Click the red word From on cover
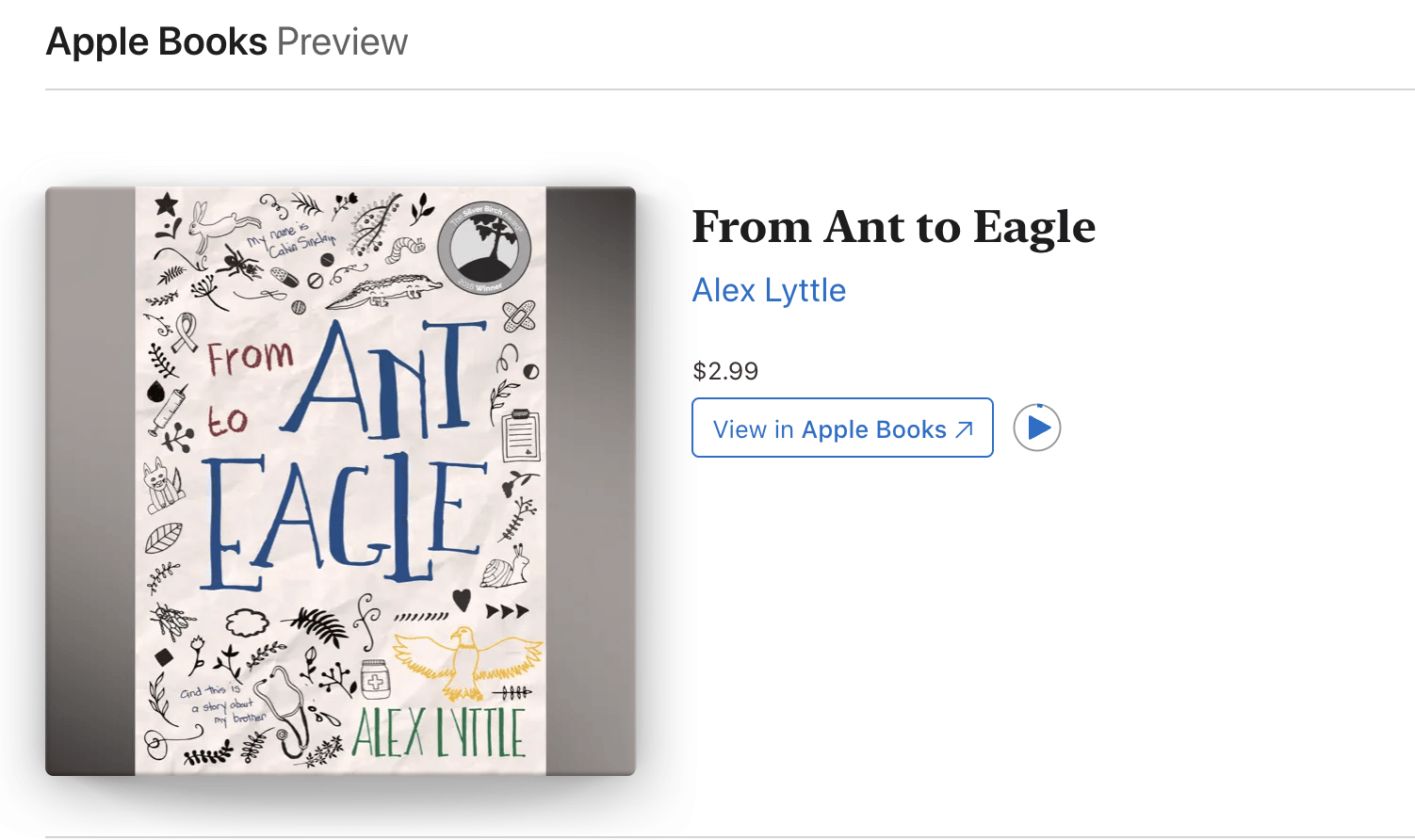 pos(250,357)
